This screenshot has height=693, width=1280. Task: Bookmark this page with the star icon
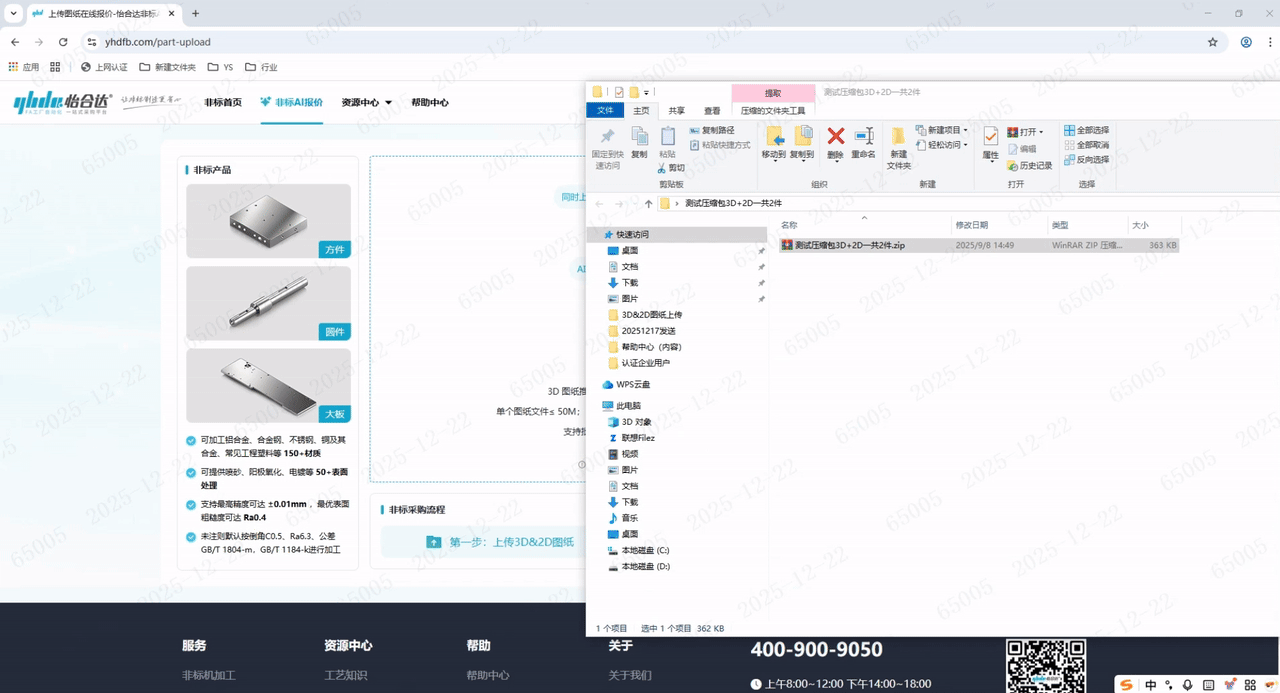coord(1213,42)
